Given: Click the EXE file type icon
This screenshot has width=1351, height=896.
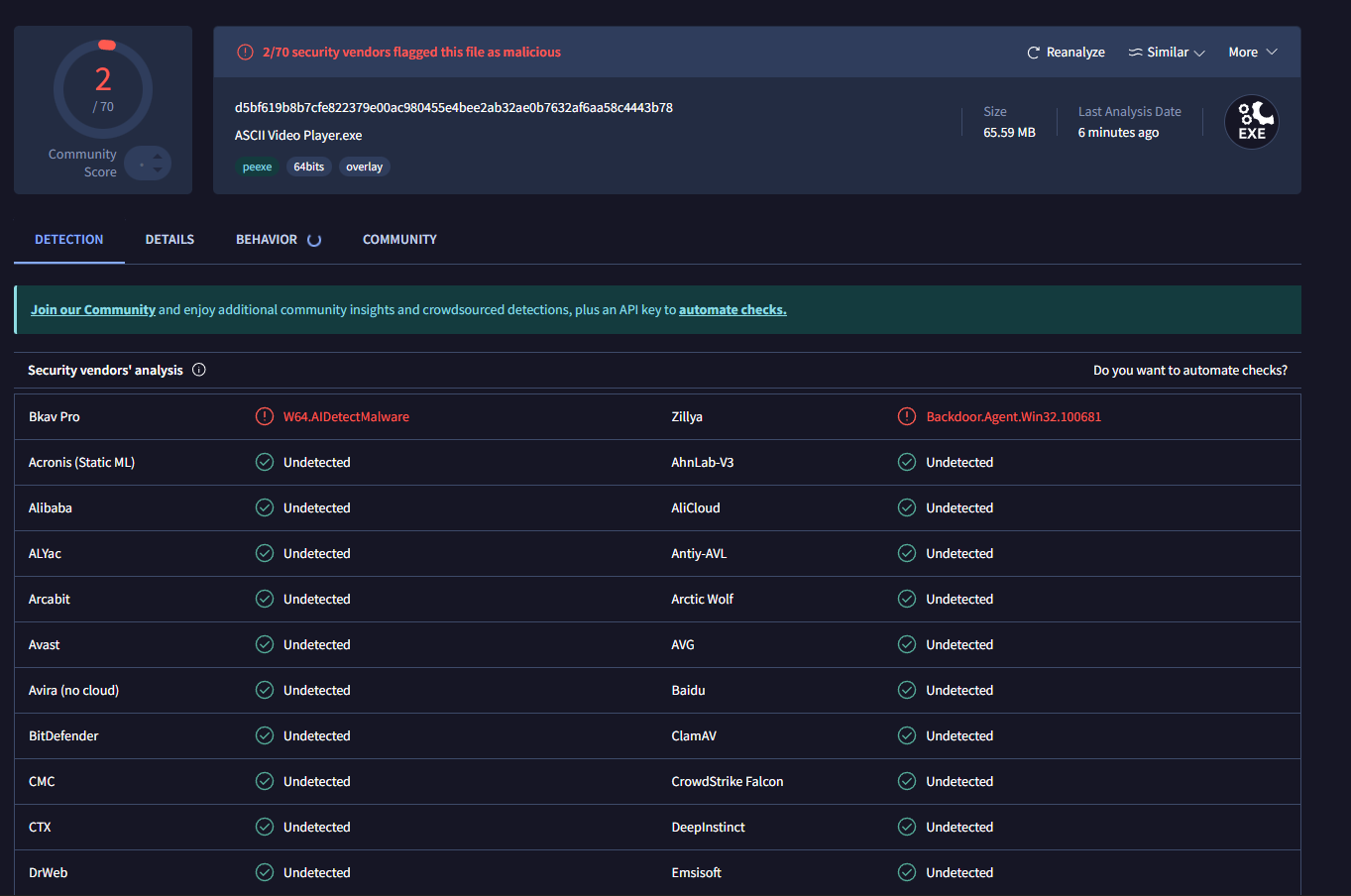Looking at the screenshot, I should pyautogui.click(x=1252, y=122).
